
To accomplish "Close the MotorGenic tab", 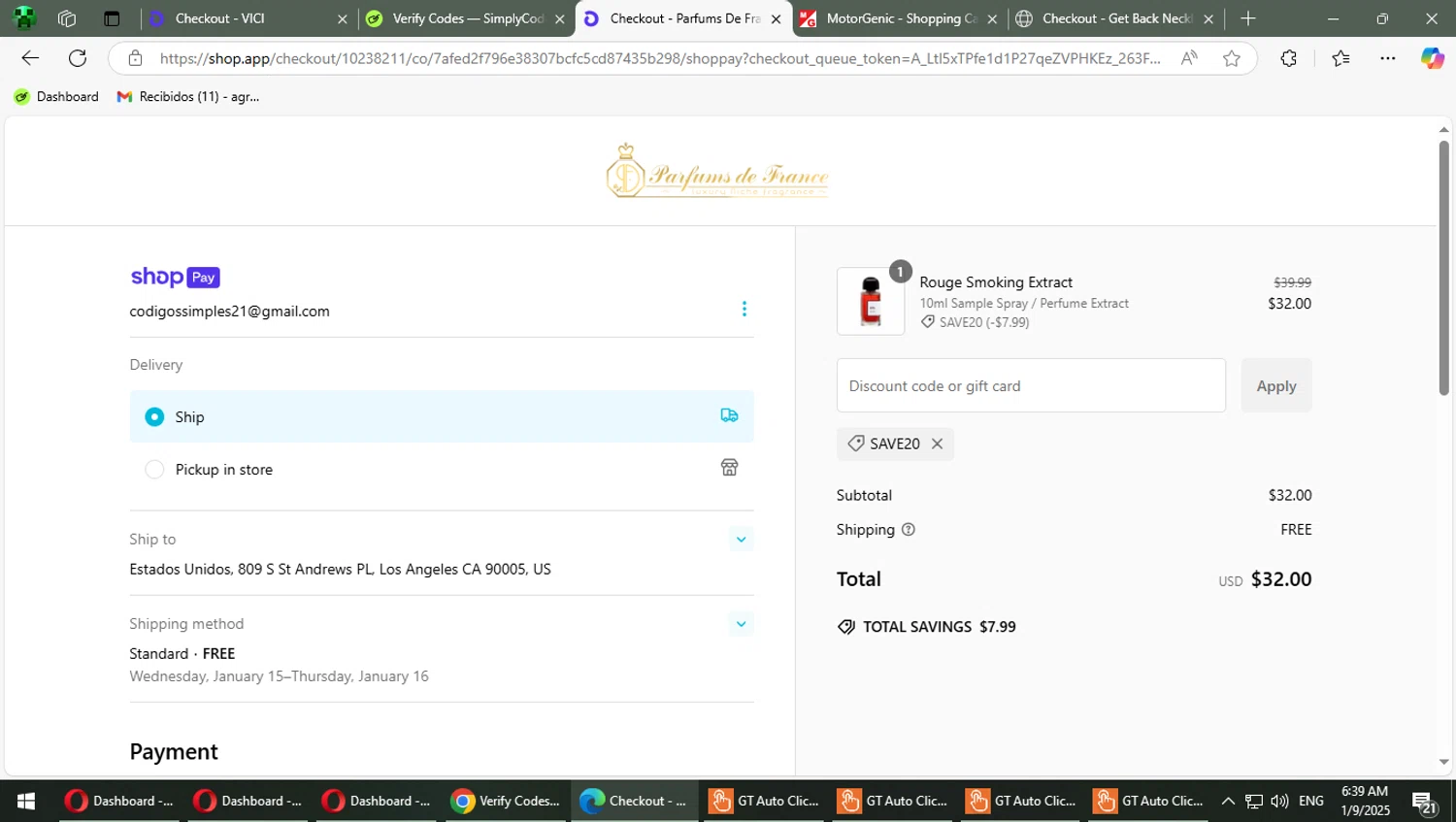I will point(992,18).
